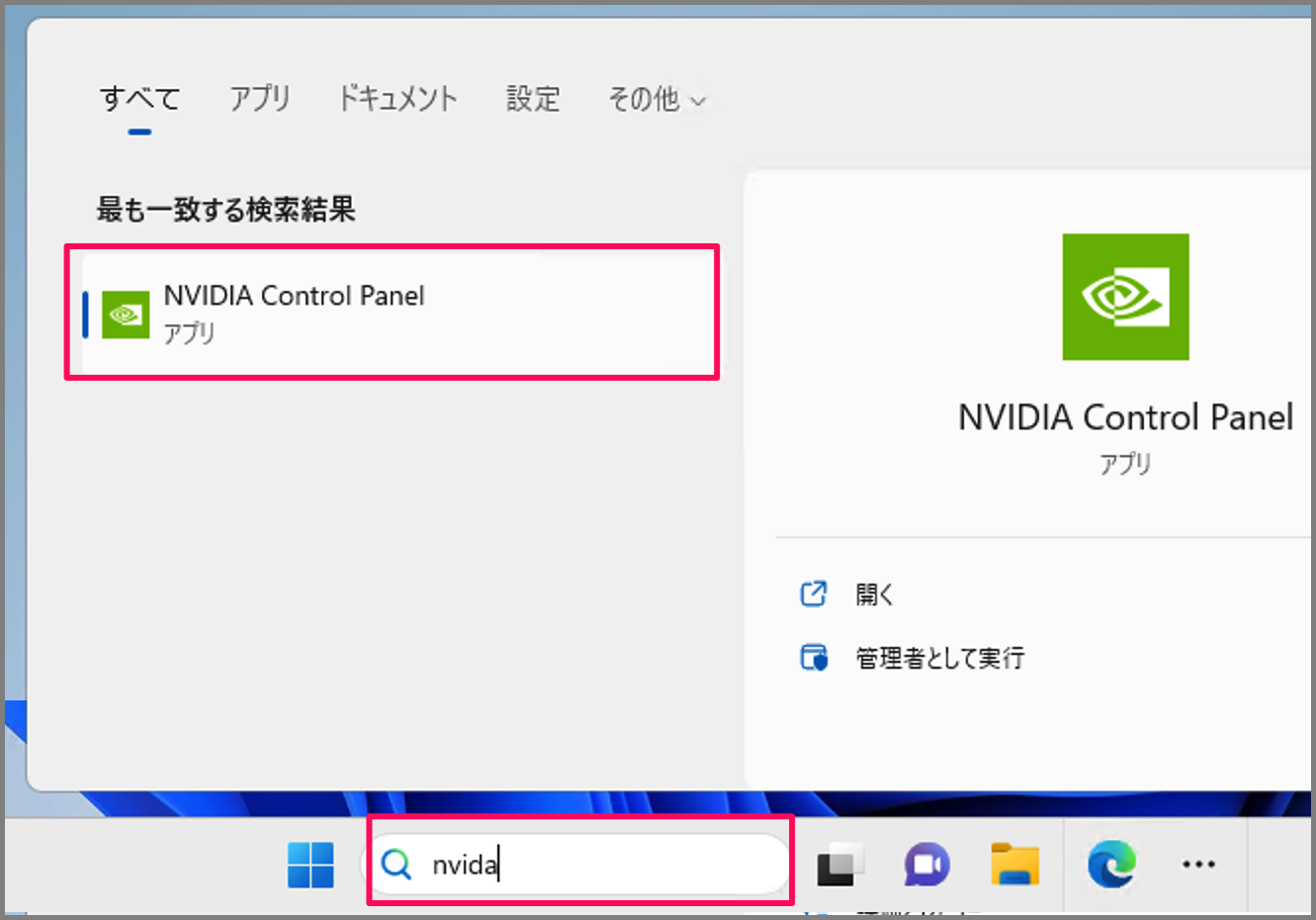The image size is (1316, 920).
Task: Click 管理者として実行 to run as administrator
Action: click(940, 658)
